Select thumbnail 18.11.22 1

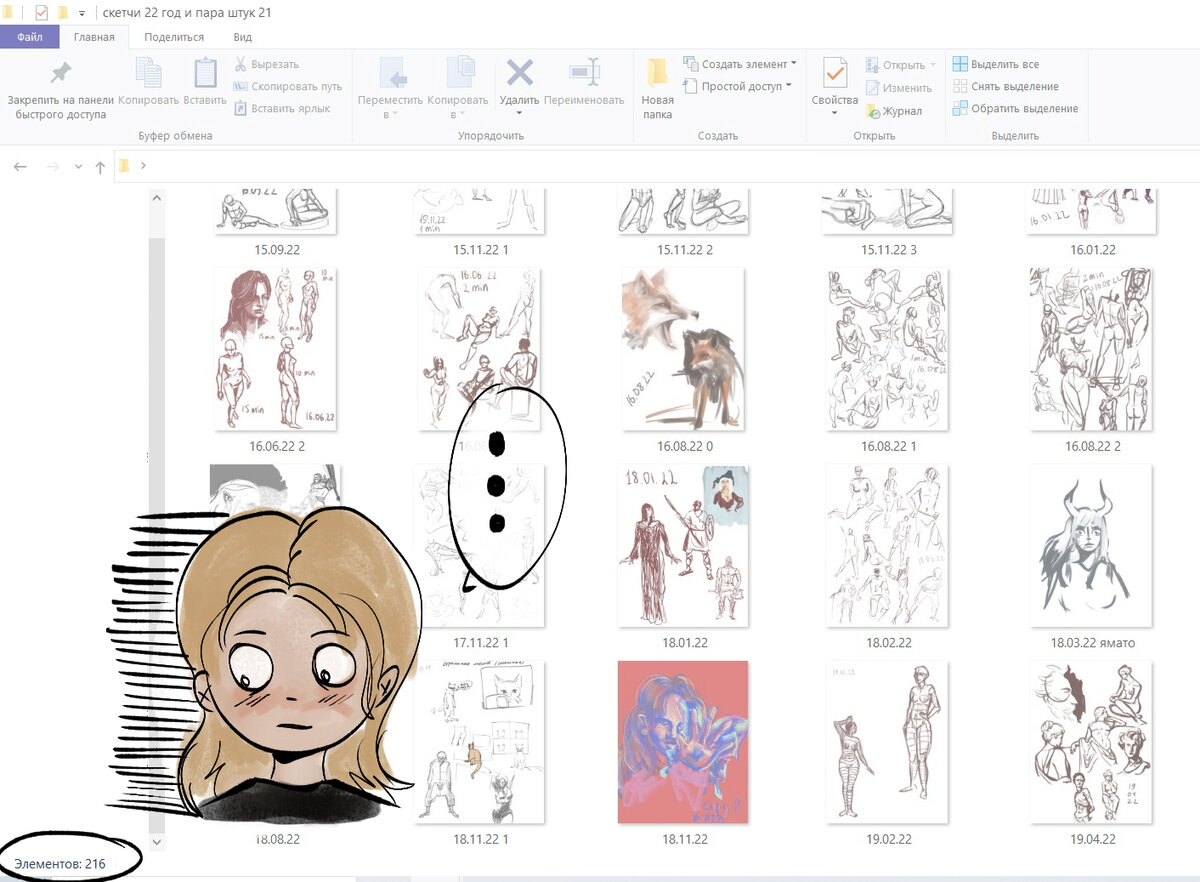tap(481, 743)
